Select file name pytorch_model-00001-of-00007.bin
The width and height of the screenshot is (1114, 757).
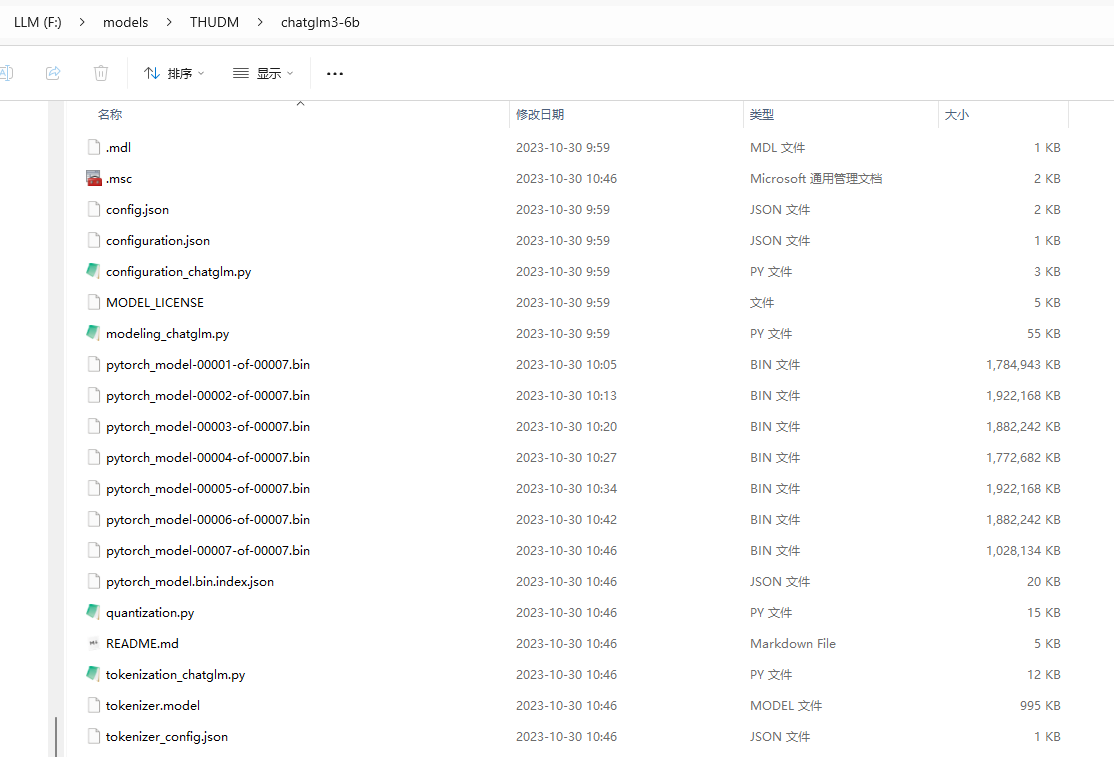(208, 365)
